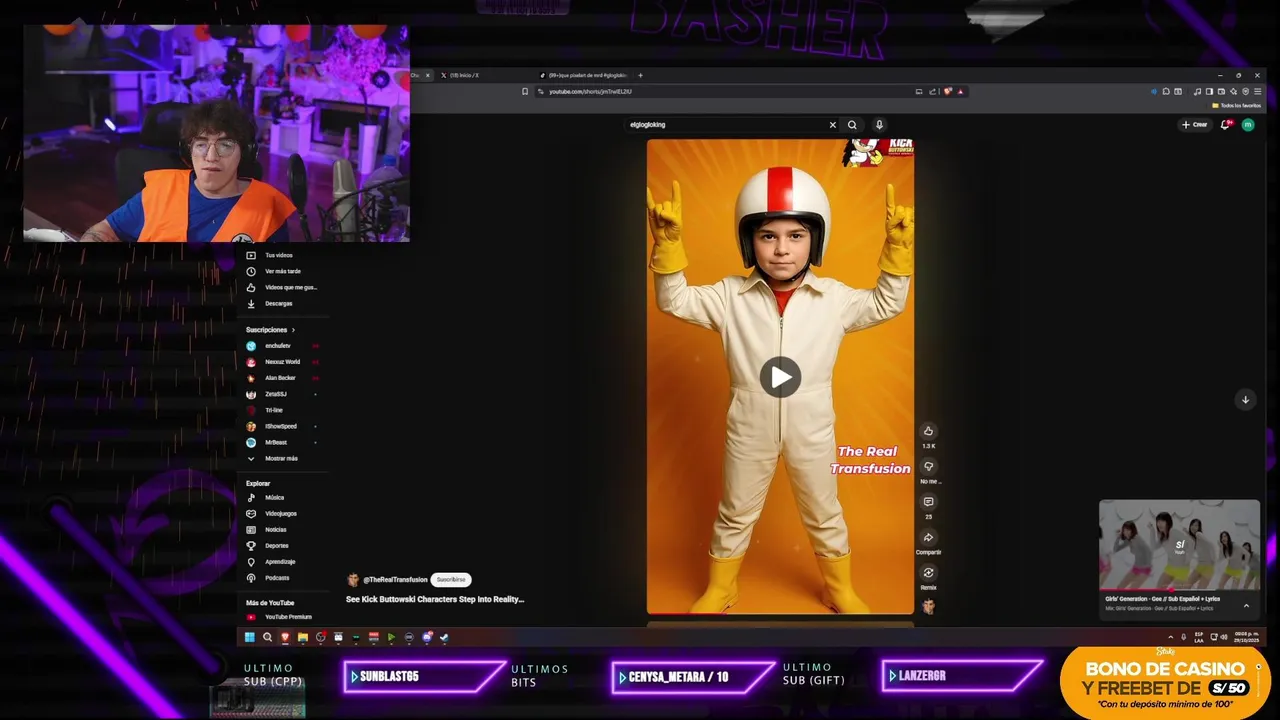This screenshot has height=720, width=1280.
Task: Open Alan Becker subscription channel
Action: 281,378
